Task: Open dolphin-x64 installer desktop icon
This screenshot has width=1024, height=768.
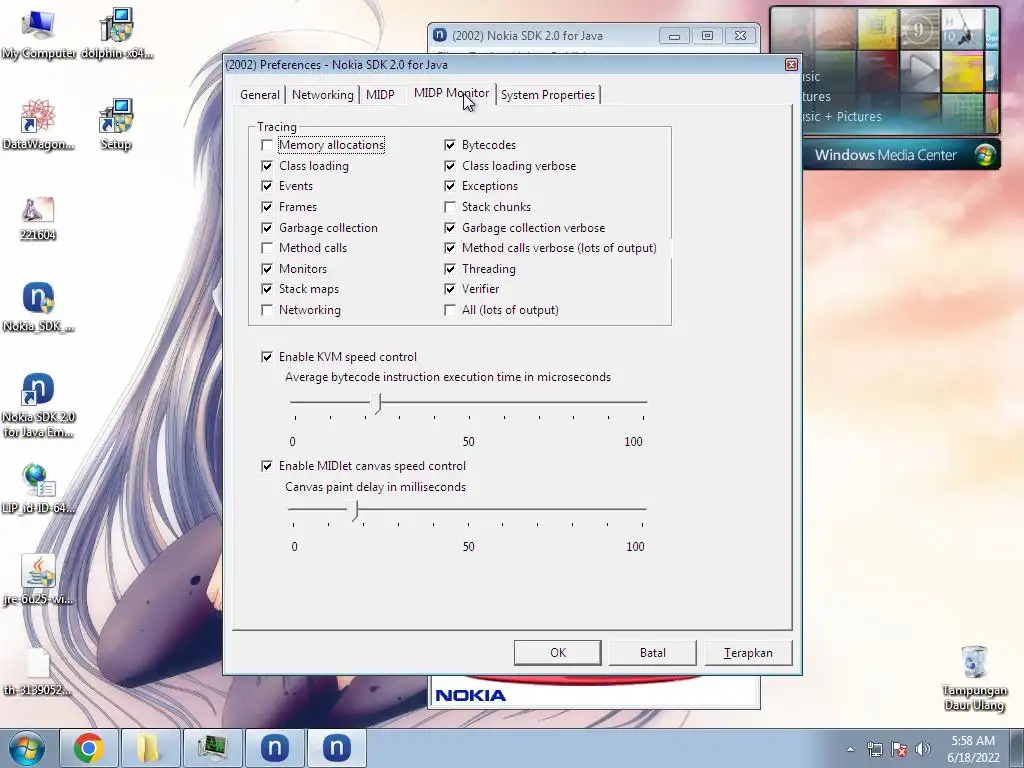Action: (117, 34)
